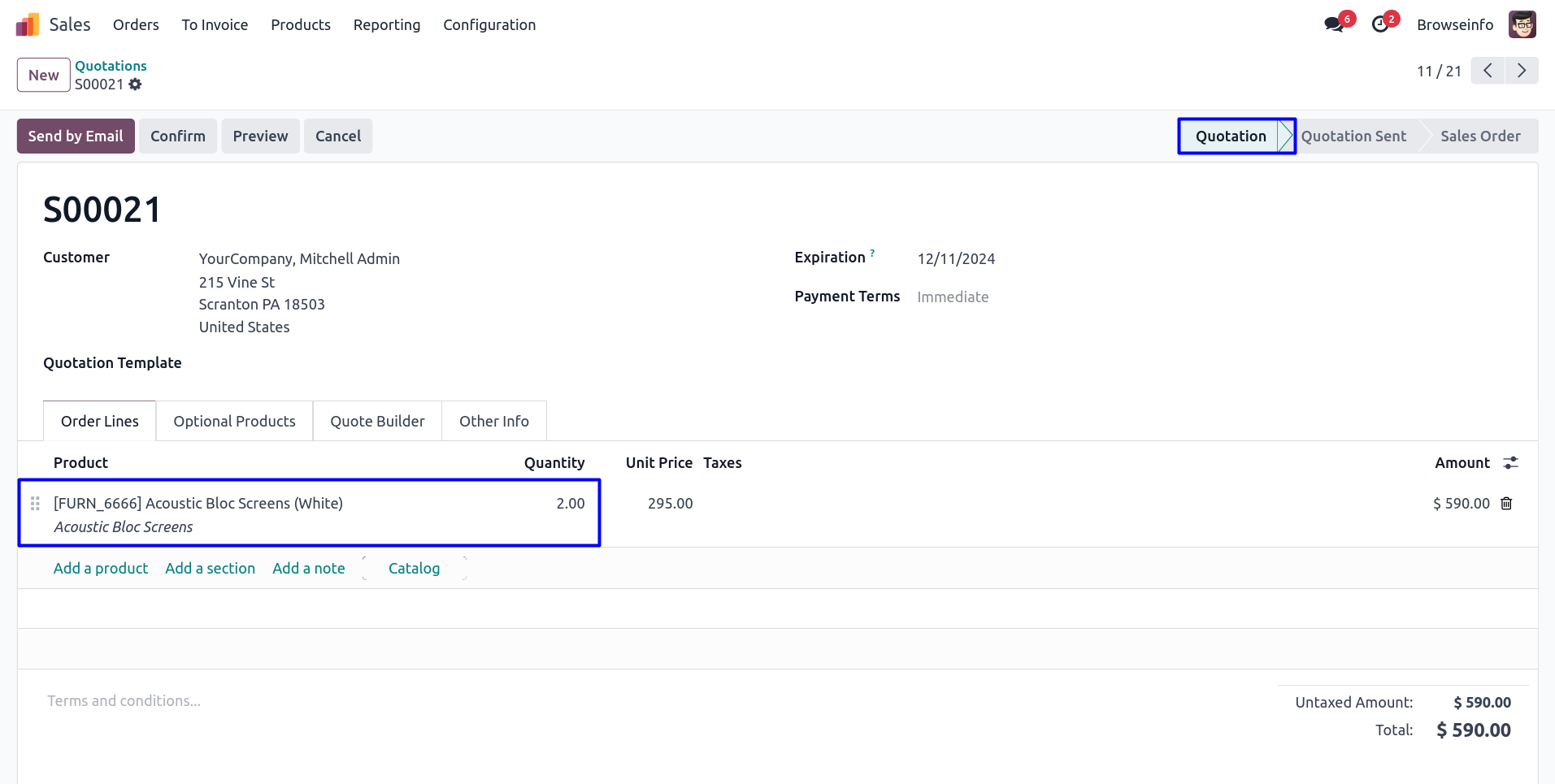1555x784 pixels.
Task: Open the Orders dropdown menu
Action: 136,25
